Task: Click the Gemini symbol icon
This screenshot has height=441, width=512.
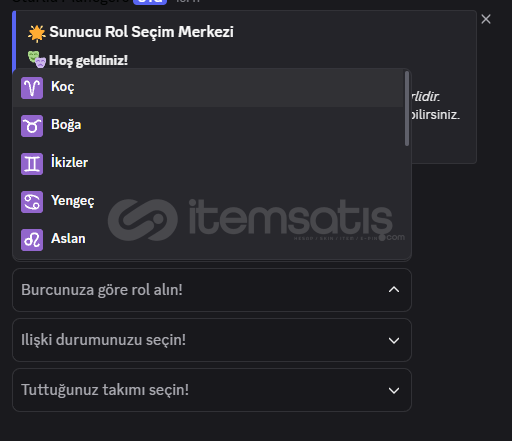Action: pyautogui.click(x=32, y=164)
